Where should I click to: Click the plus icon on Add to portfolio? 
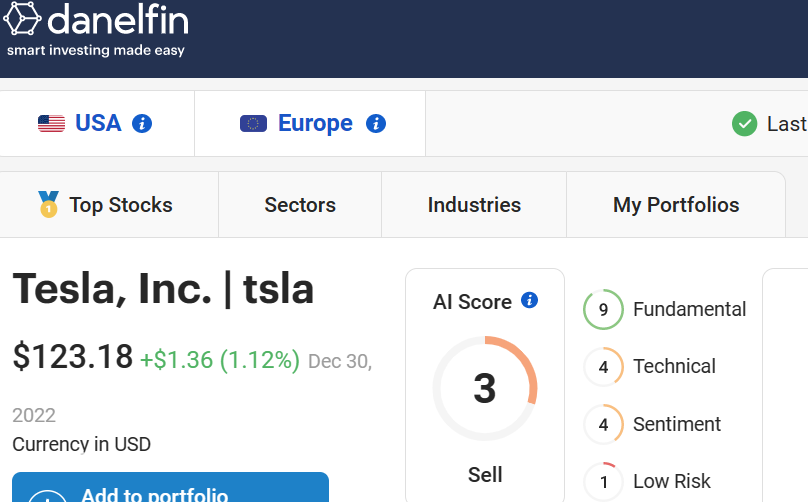pyautogui.click(x=47, y=496)
